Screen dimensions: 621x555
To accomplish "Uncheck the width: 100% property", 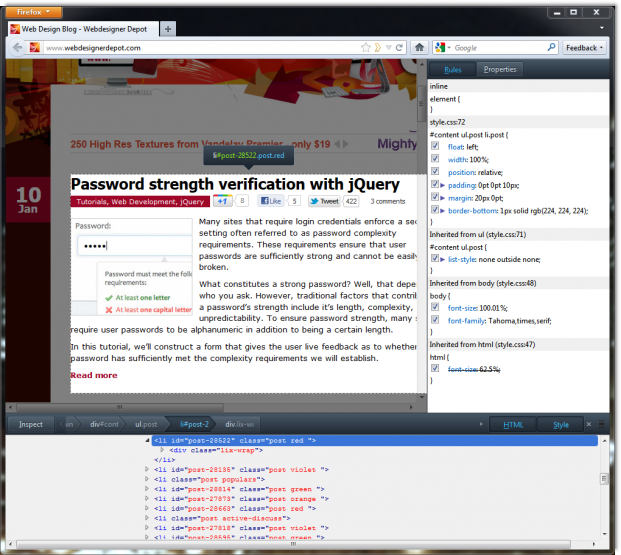I will [x=435, y=158].
